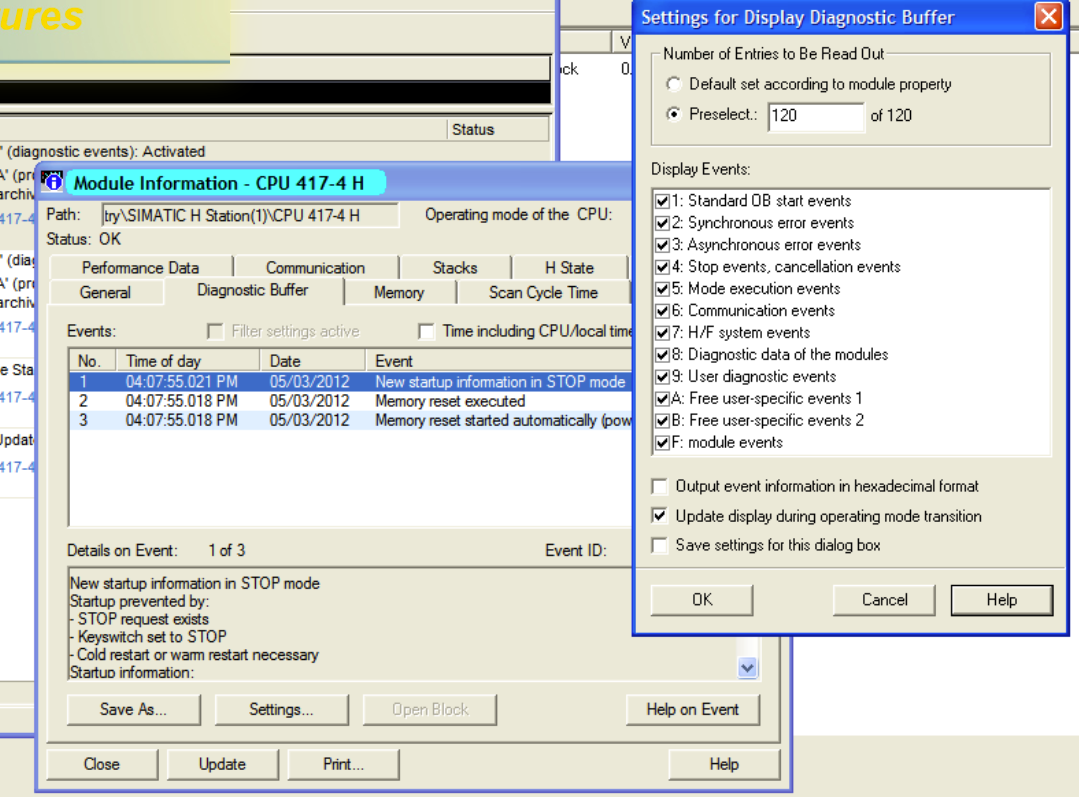Click the Filter settings active checkbox
Viewport: 1079px width, 797px height.
point(215,332)
